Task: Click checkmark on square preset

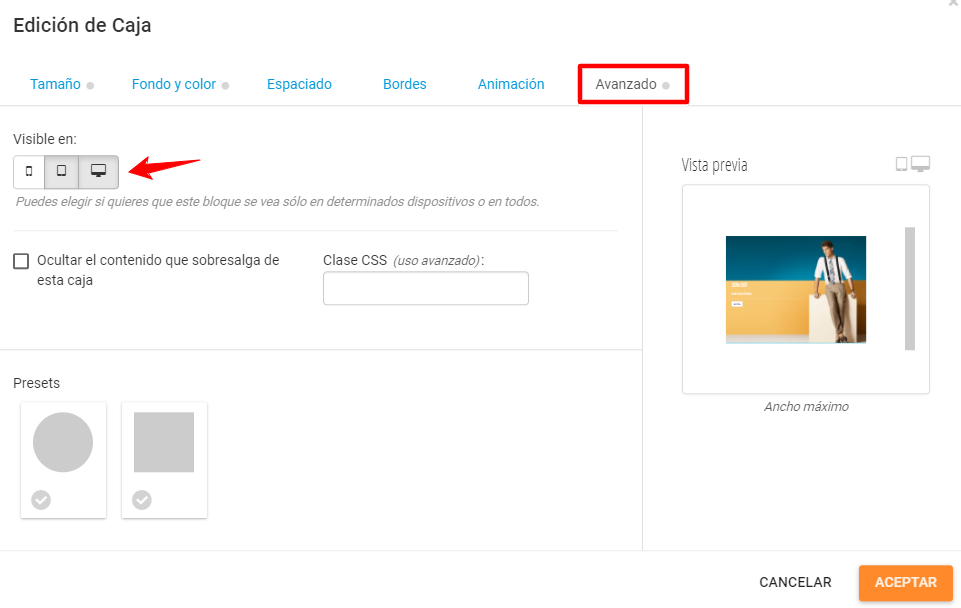Action: click(142, 500)
